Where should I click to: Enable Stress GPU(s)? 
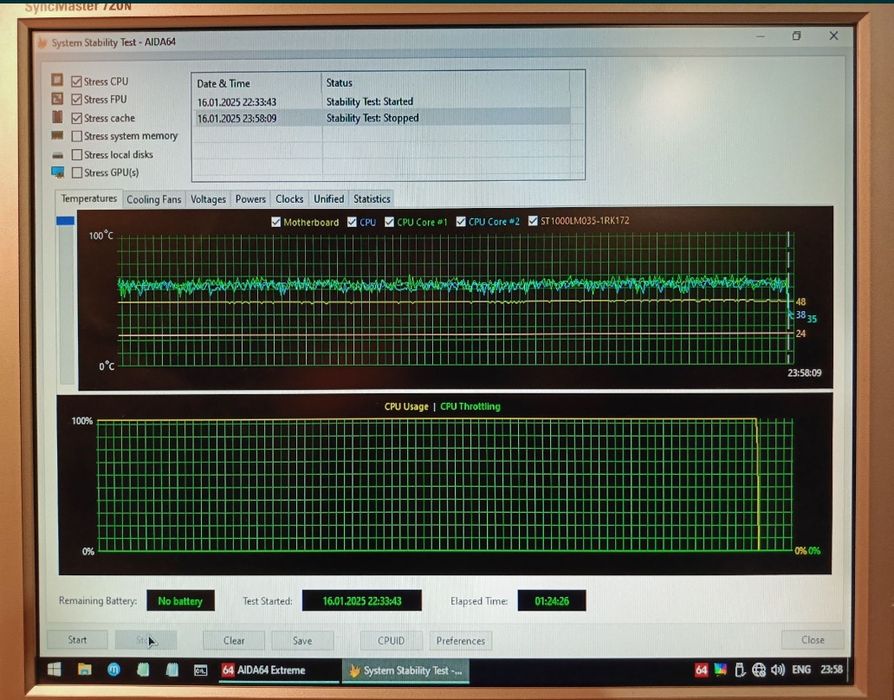[x=76, y=172]
